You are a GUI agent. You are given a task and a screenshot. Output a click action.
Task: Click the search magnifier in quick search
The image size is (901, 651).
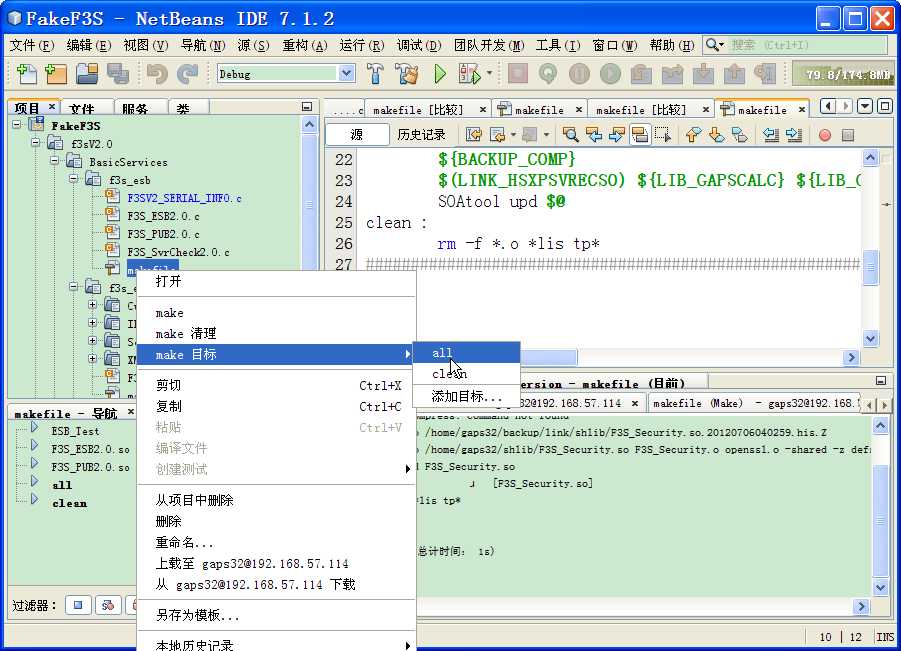(714, 45)
